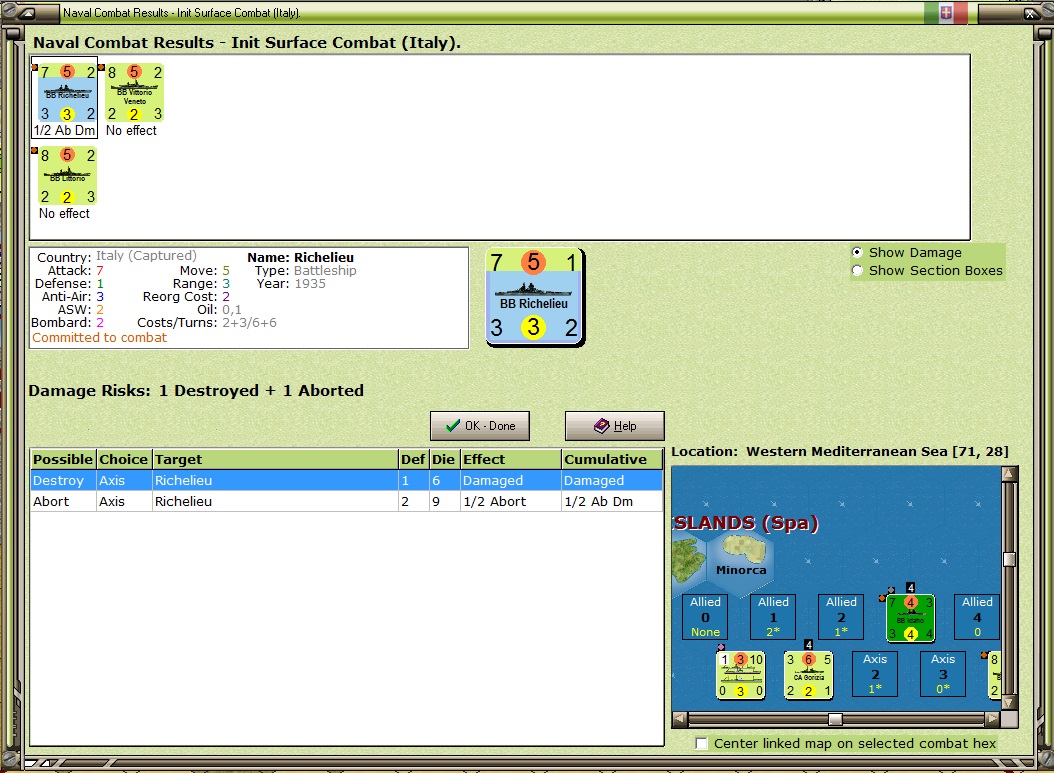Click the Cumulative column header

coord(612,459)
